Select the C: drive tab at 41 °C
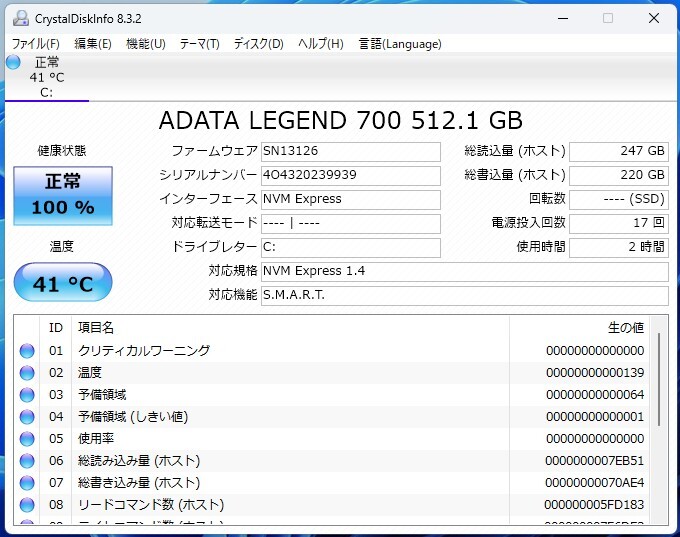 pyautogui.click(x=47, y=78)
